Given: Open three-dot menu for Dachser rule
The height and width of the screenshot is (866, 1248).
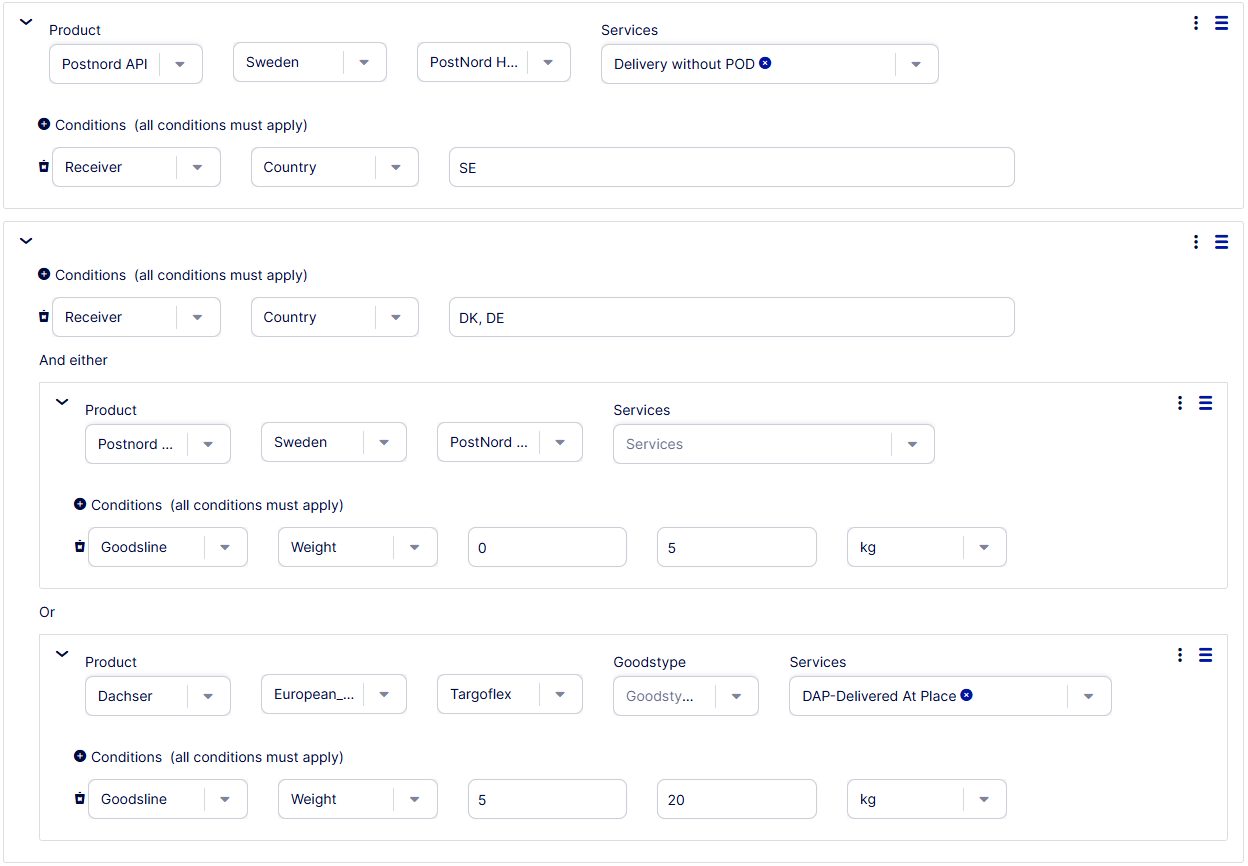Looking at the screenshot, I should pyautogui.click(x=1180, y=655).
